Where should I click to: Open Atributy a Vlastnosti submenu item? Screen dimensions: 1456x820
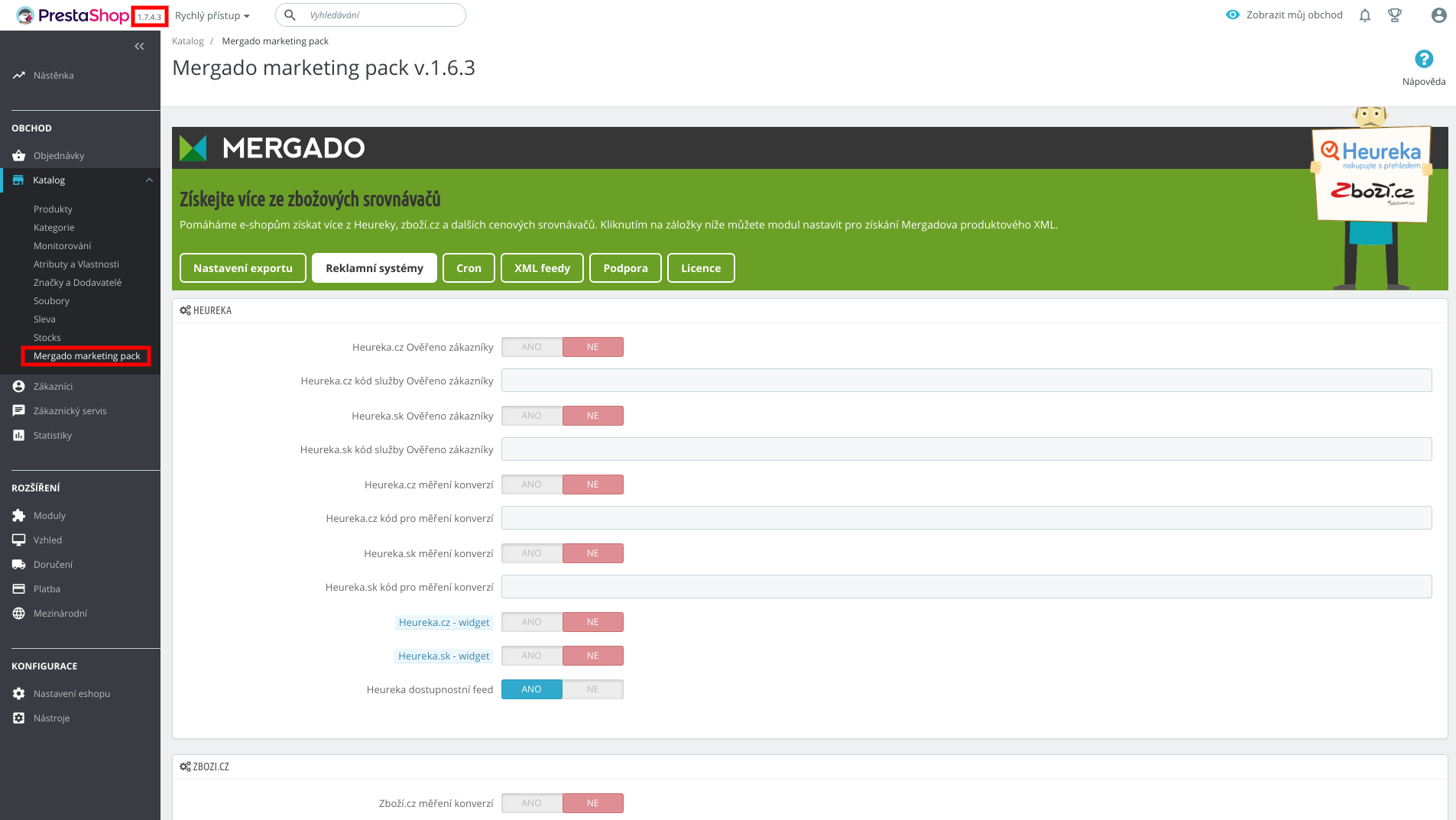76,264
